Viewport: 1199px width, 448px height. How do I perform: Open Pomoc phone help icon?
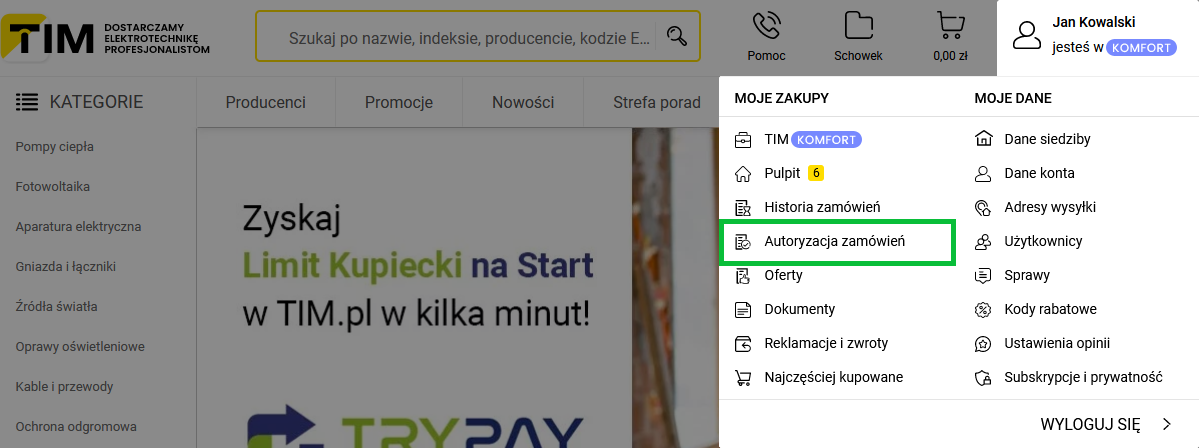tap(766, 26)
